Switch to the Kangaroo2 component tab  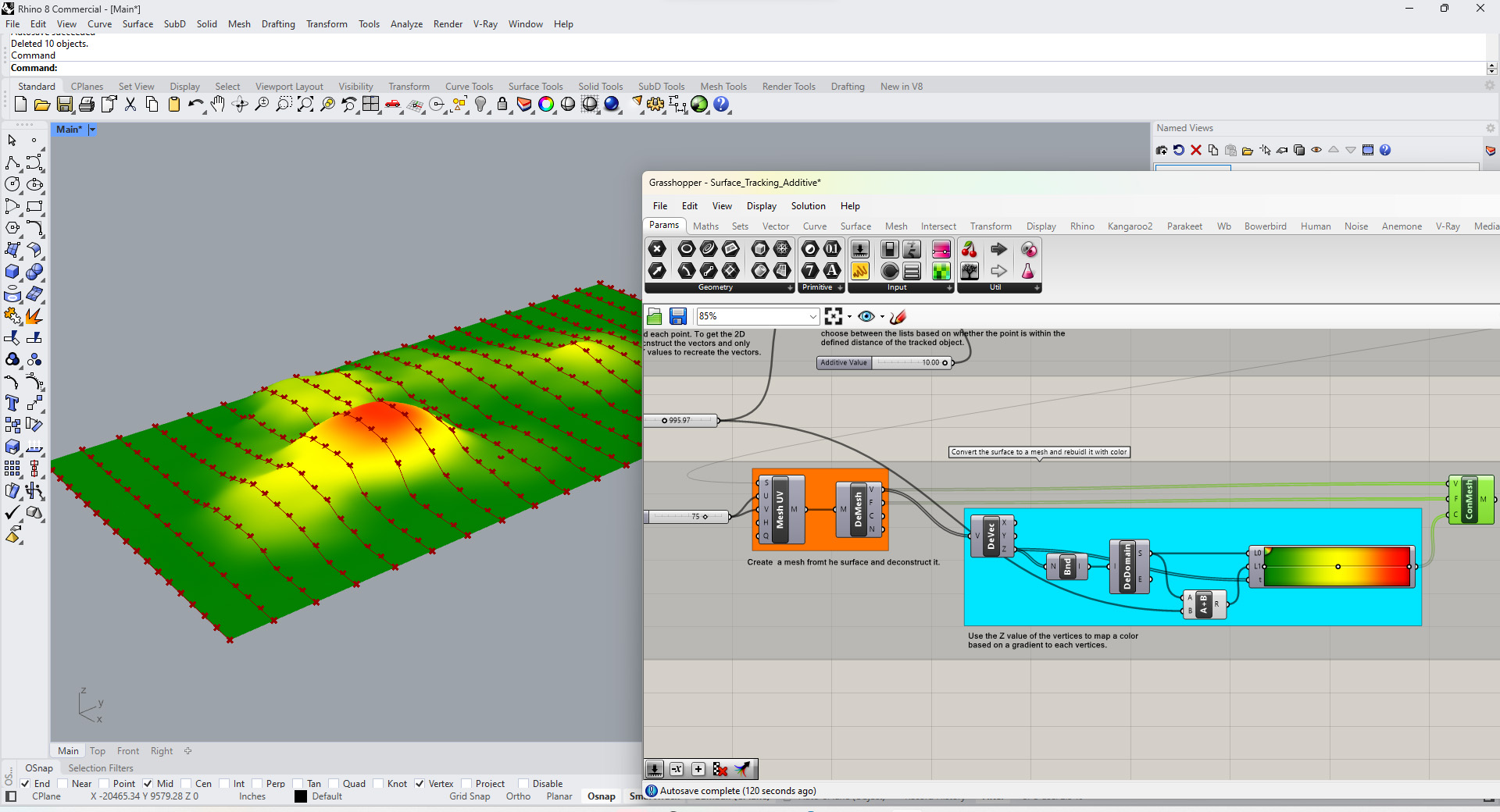click(x=1129, y=226)
